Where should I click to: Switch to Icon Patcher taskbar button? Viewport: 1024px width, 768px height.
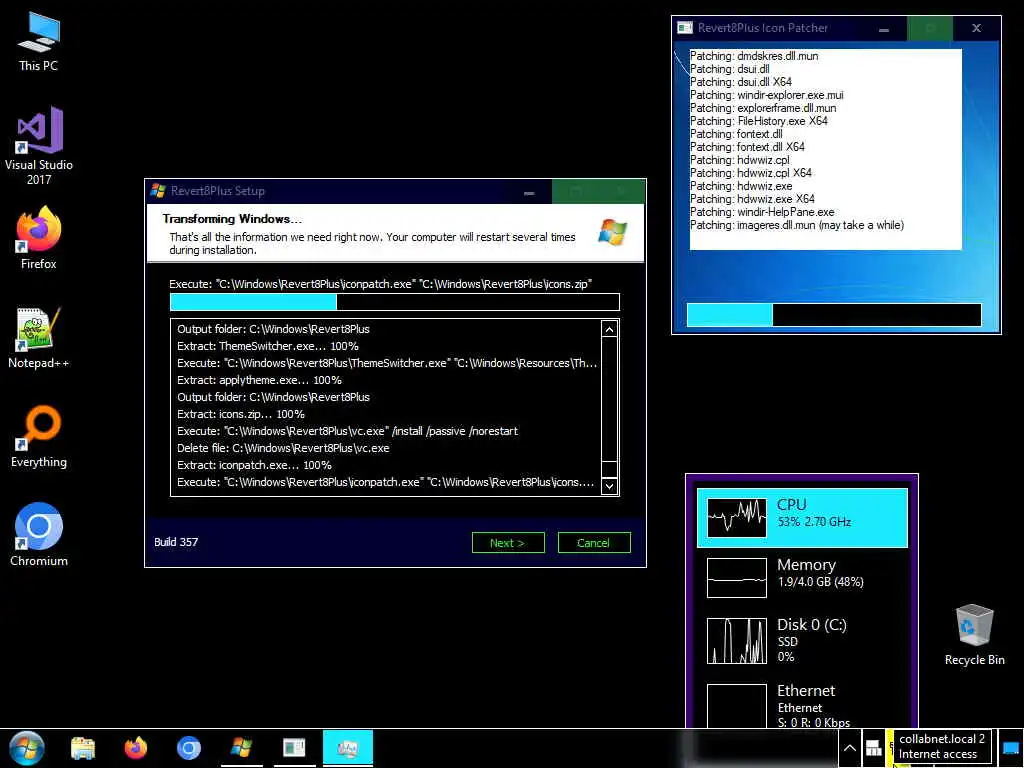tap(295, 748)
